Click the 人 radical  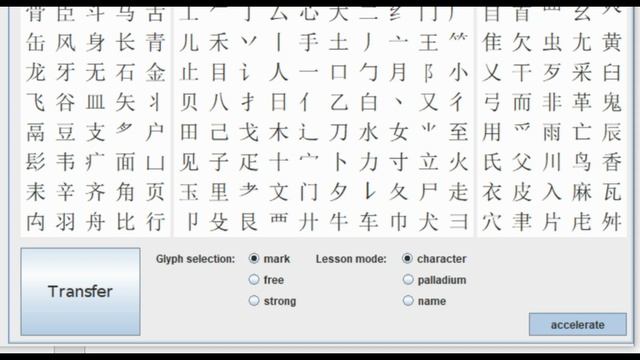pos(279,72)
